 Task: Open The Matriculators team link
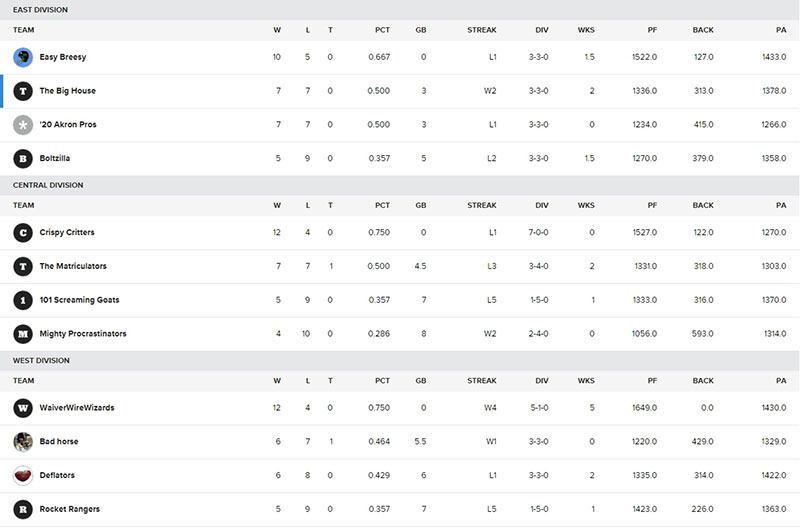[73, 266]
